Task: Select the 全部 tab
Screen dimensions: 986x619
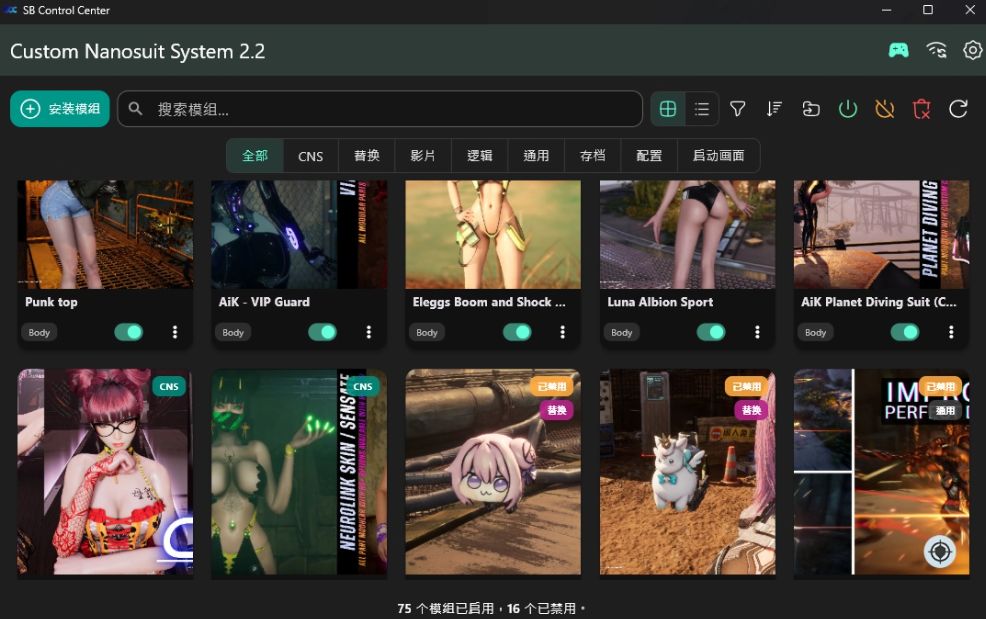Action: (255, 156)
